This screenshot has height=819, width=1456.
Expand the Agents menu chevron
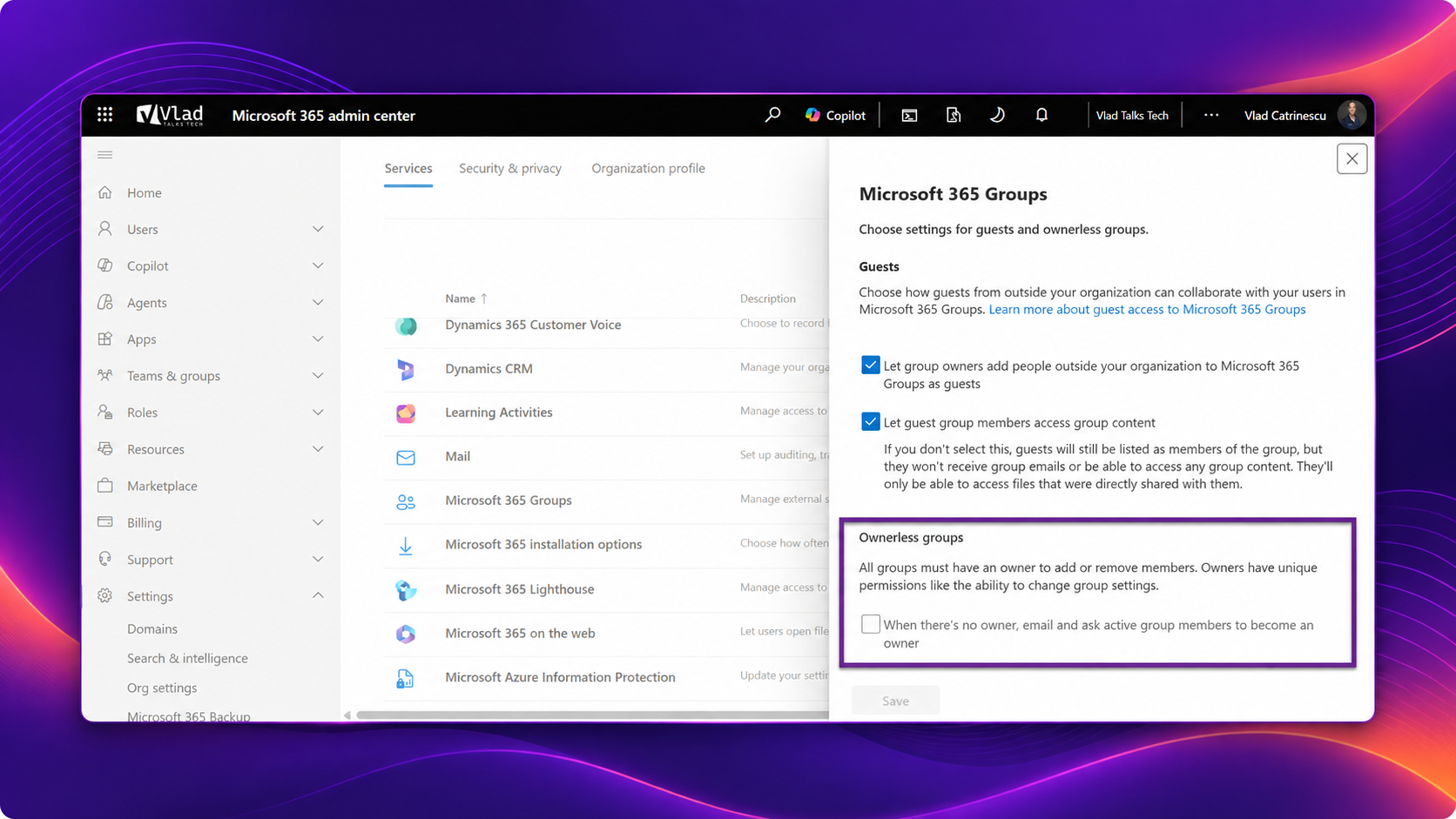point(318,302)
